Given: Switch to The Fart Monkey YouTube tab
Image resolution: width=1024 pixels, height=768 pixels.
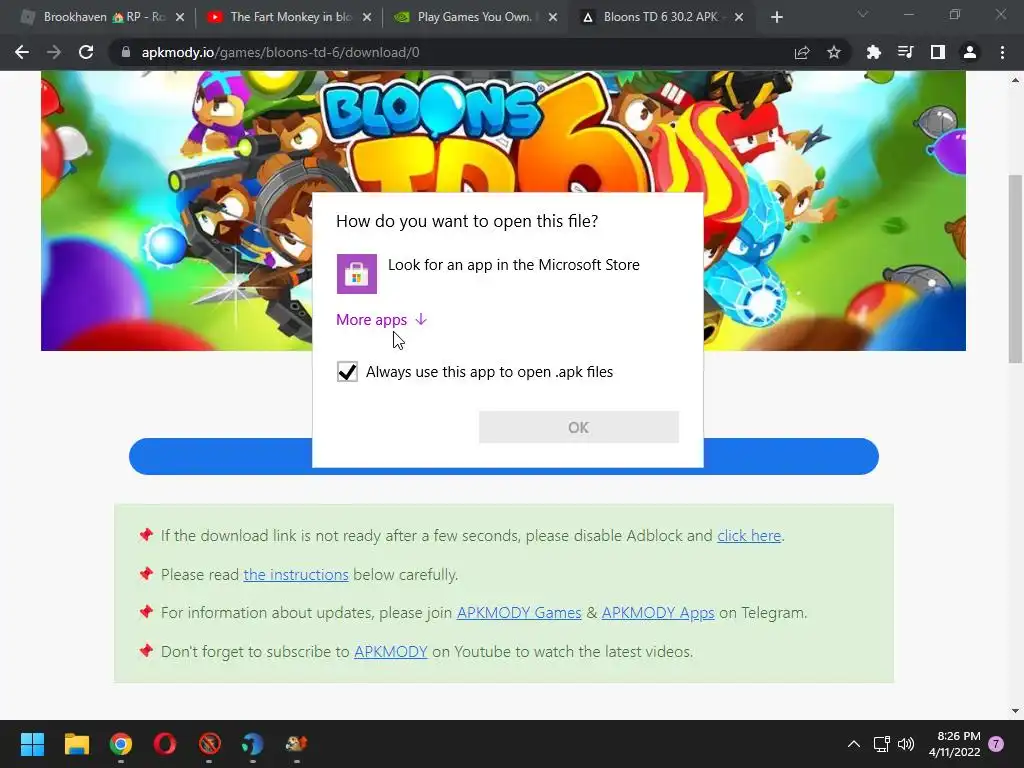Looking at the screenshot, I should coord(287,17).
